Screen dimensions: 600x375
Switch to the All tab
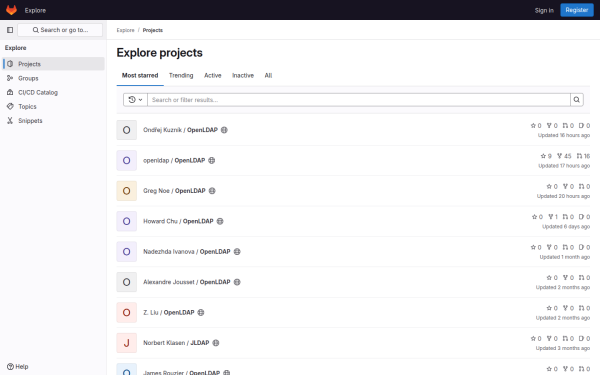(268, 75)
